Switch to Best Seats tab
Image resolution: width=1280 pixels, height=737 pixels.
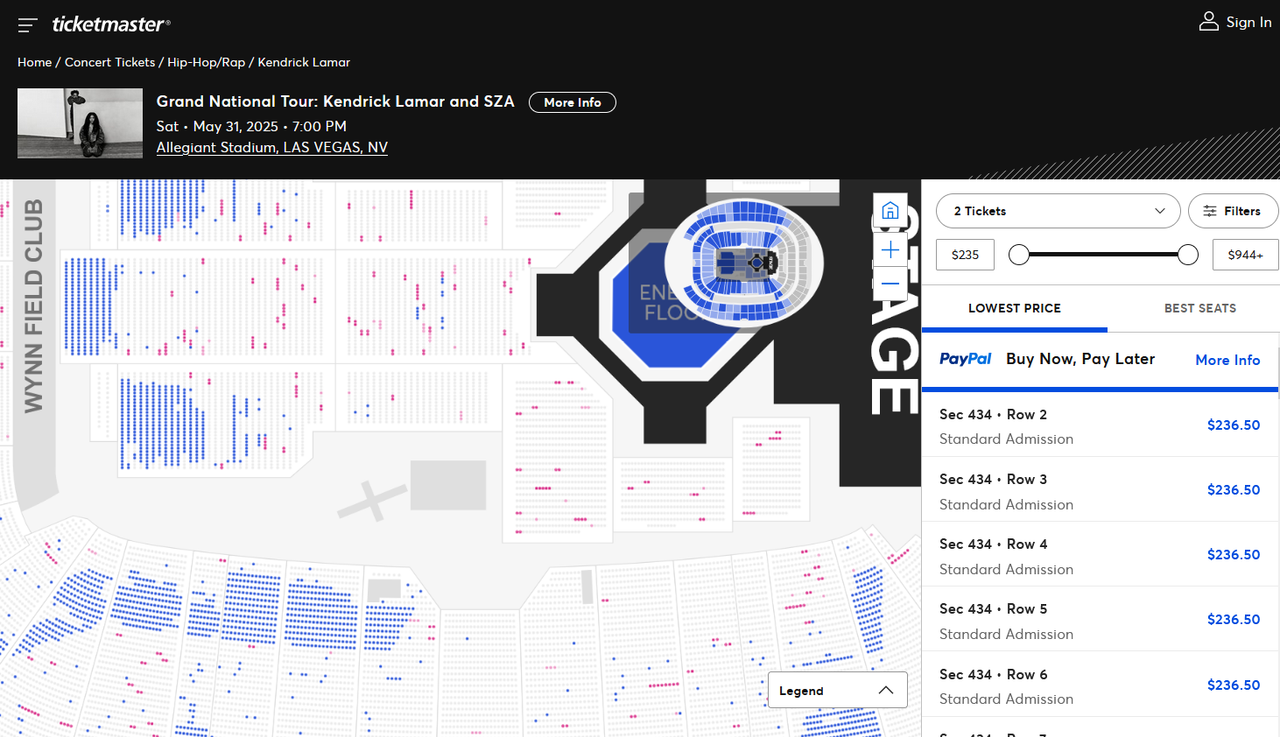1200,308
